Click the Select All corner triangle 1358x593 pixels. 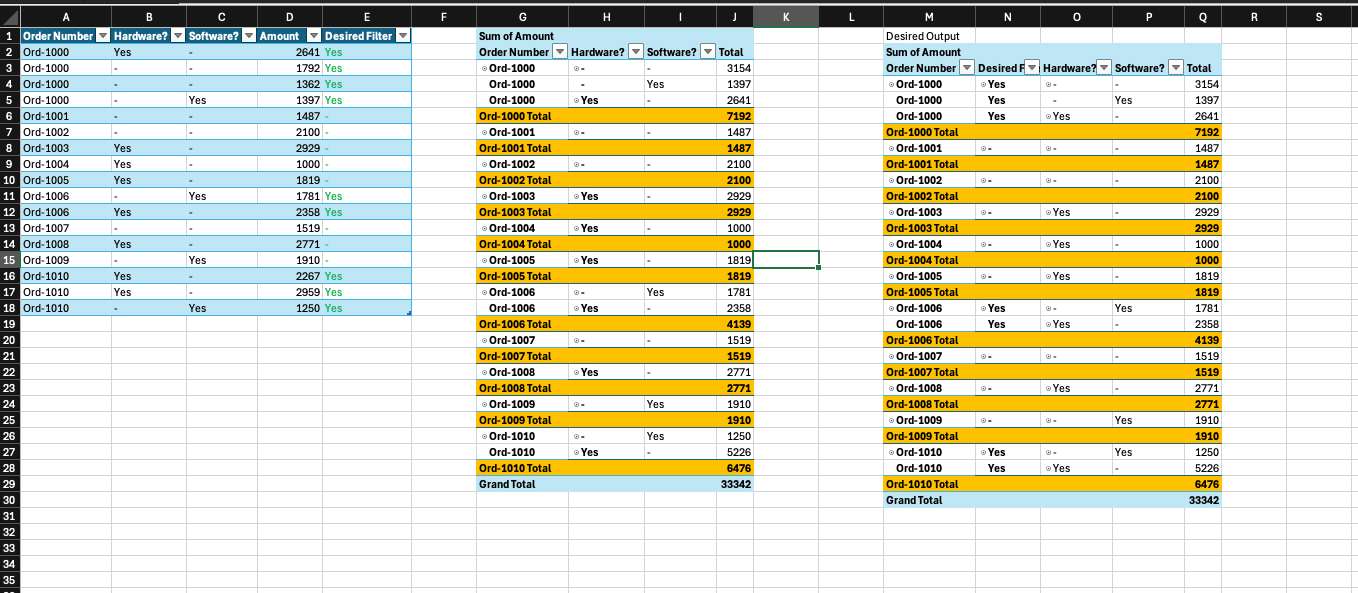click(x=10, y=17)
